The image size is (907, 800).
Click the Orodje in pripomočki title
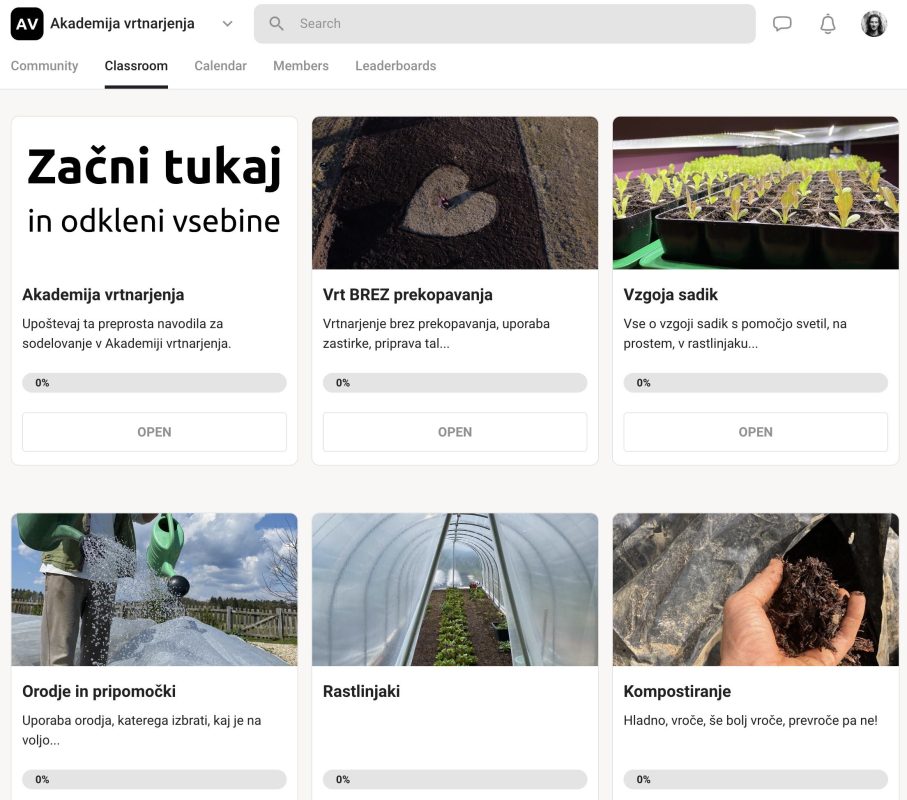click(x=99, y=691)
